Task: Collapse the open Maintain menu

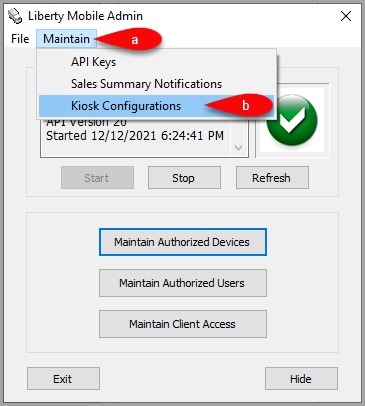Action: [x=66, y=39]
